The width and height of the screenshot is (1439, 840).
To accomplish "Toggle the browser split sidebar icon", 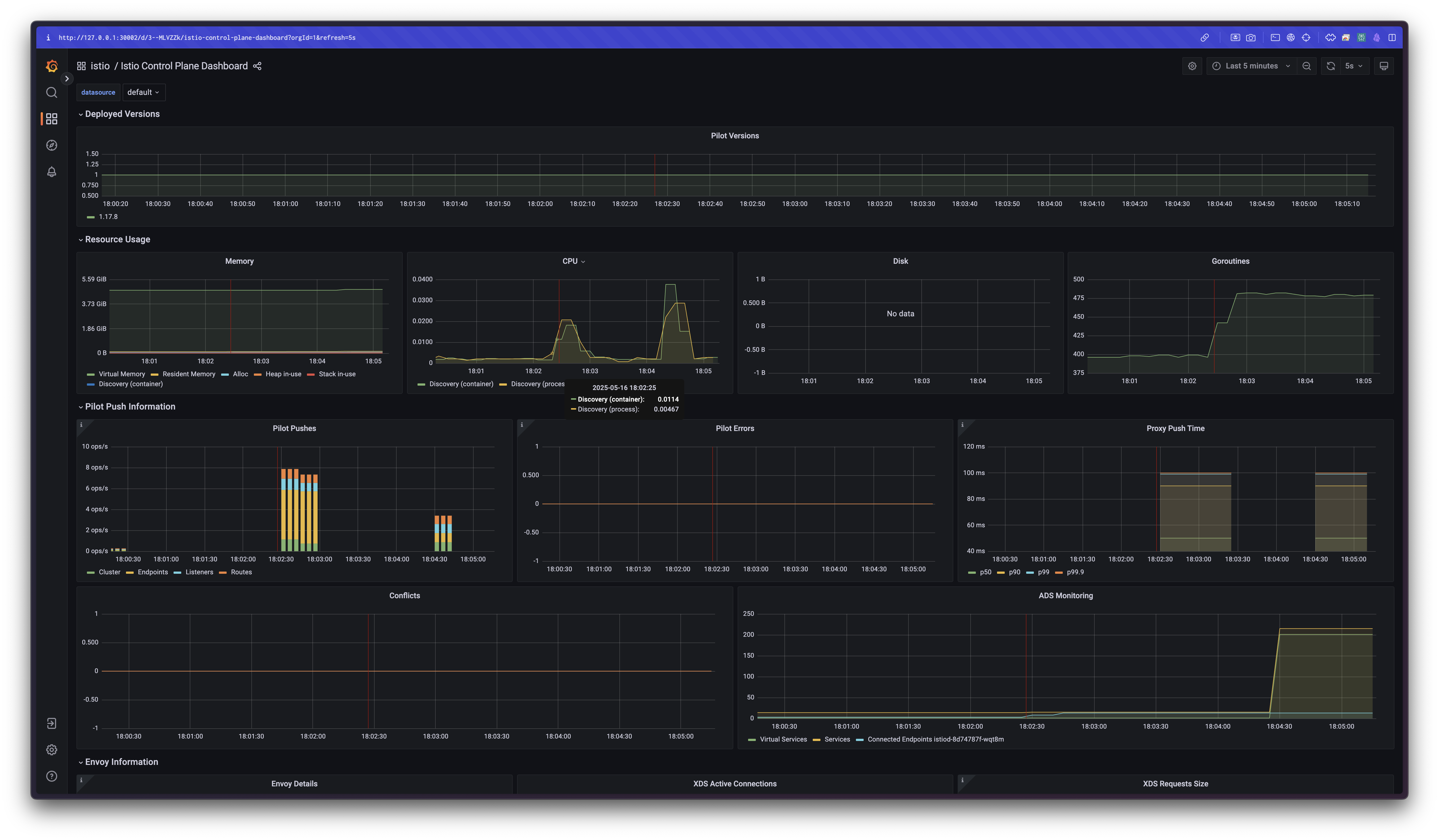I will [x=1392, y=38].
